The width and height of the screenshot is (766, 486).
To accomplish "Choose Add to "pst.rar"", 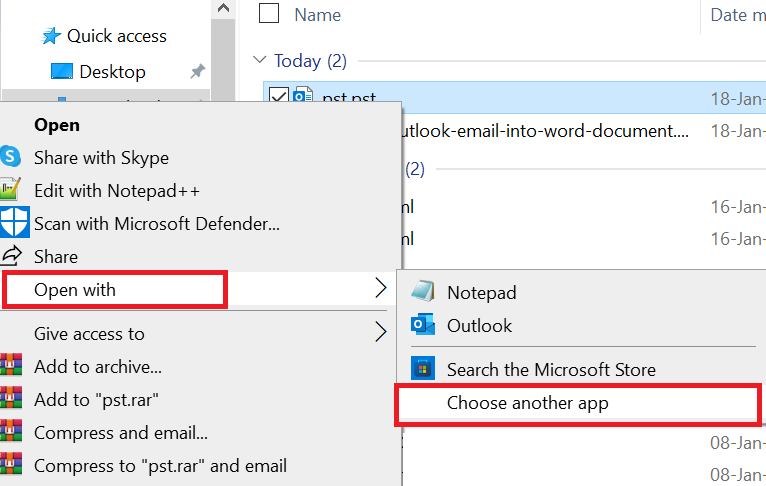I will click(96, 400).
